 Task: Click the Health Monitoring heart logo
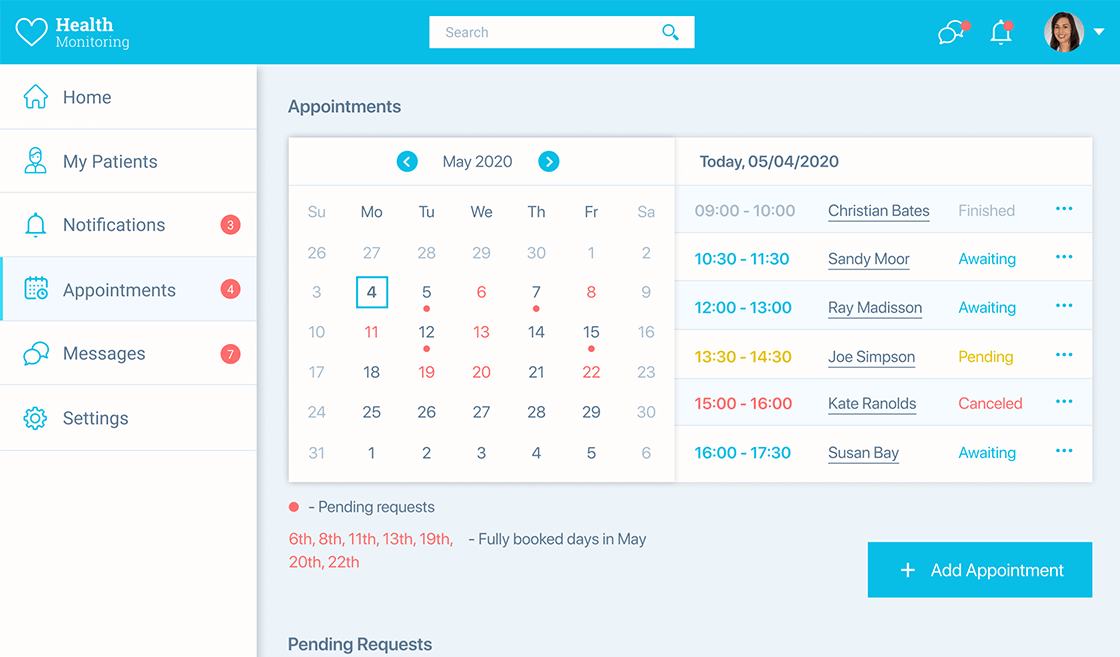32,32
